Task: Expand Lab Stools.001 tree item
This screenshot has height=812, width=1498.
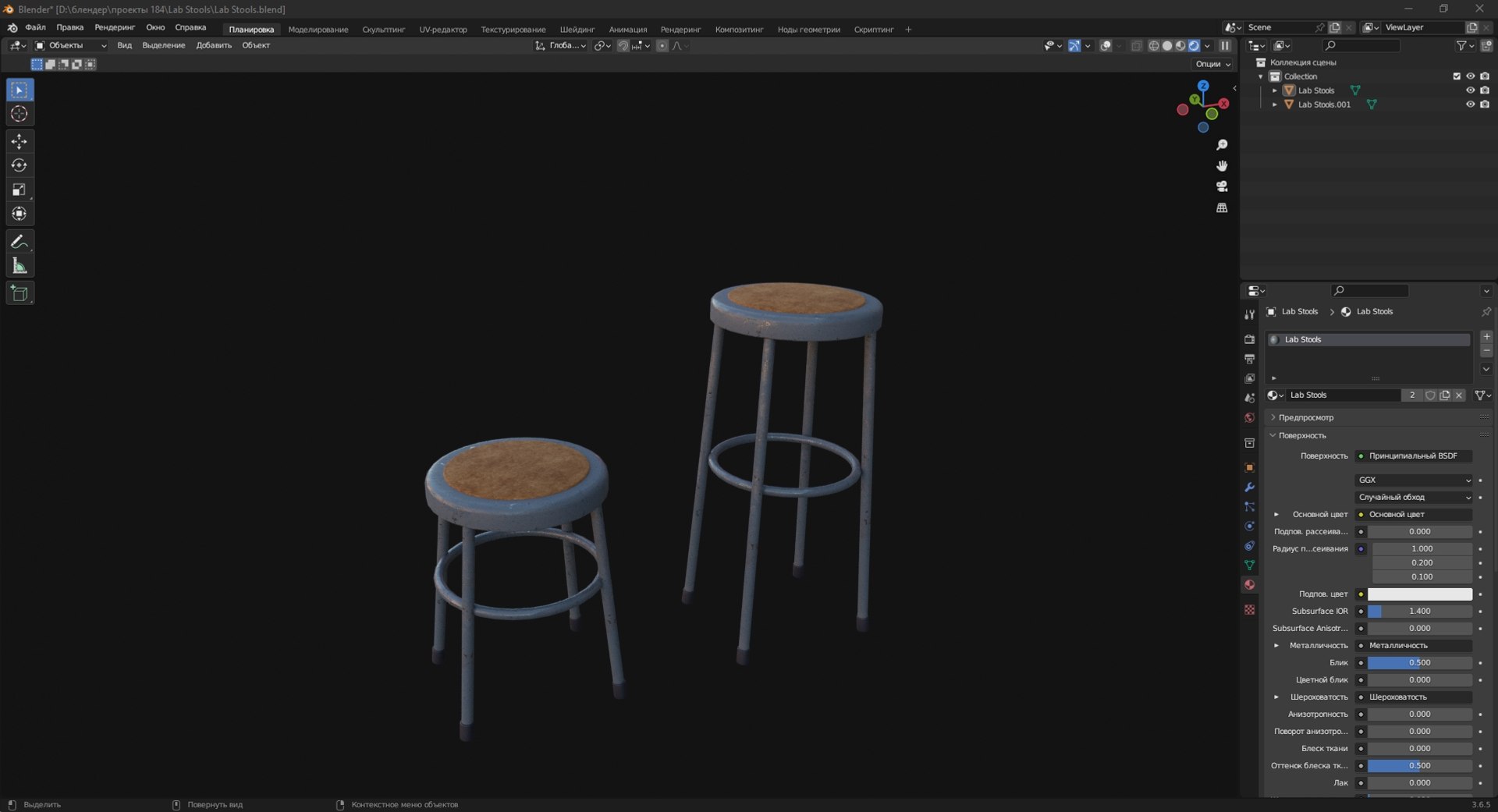Action: click(1275, 105)
